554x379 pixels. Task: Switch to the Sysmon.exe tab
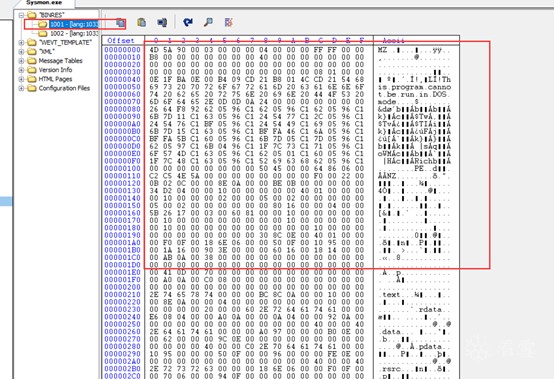44,3
